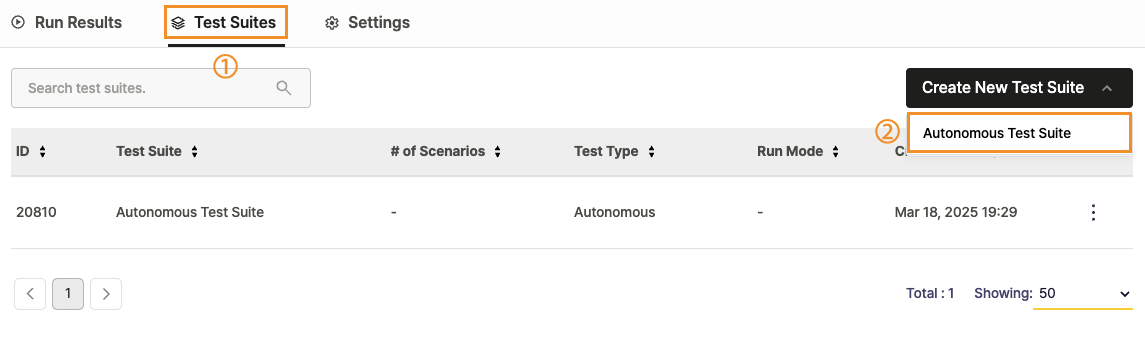Focus the Search test suites field
1145x362 pixels.
[x=161, y=88]
